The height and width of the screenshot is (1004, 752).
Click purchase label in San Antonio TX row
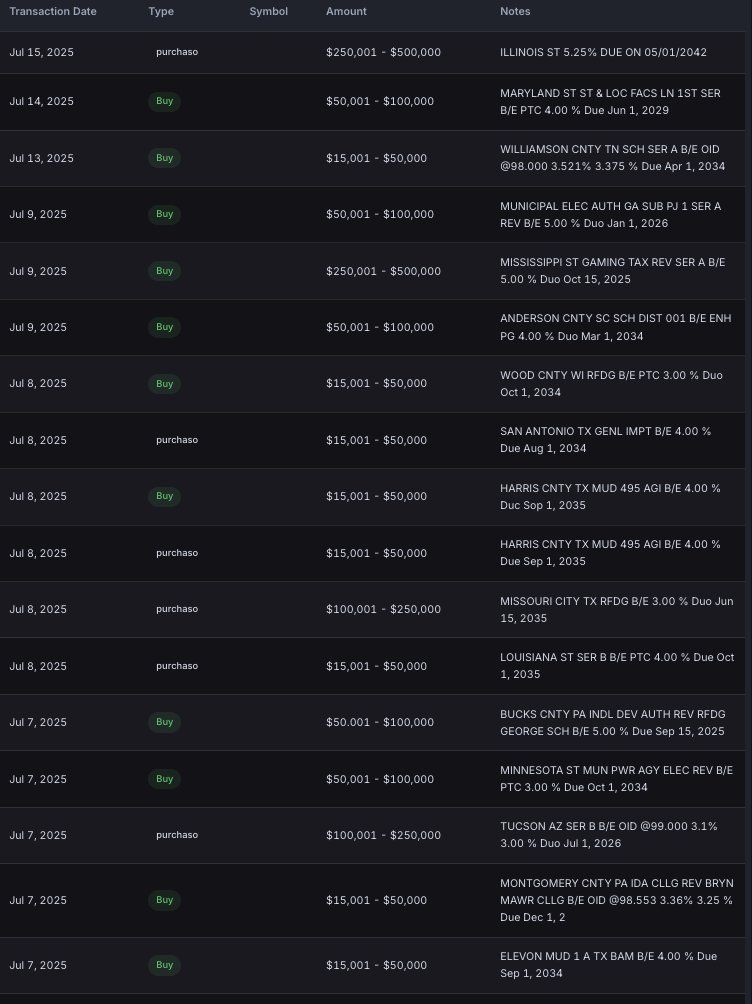[x=177, y=440]
